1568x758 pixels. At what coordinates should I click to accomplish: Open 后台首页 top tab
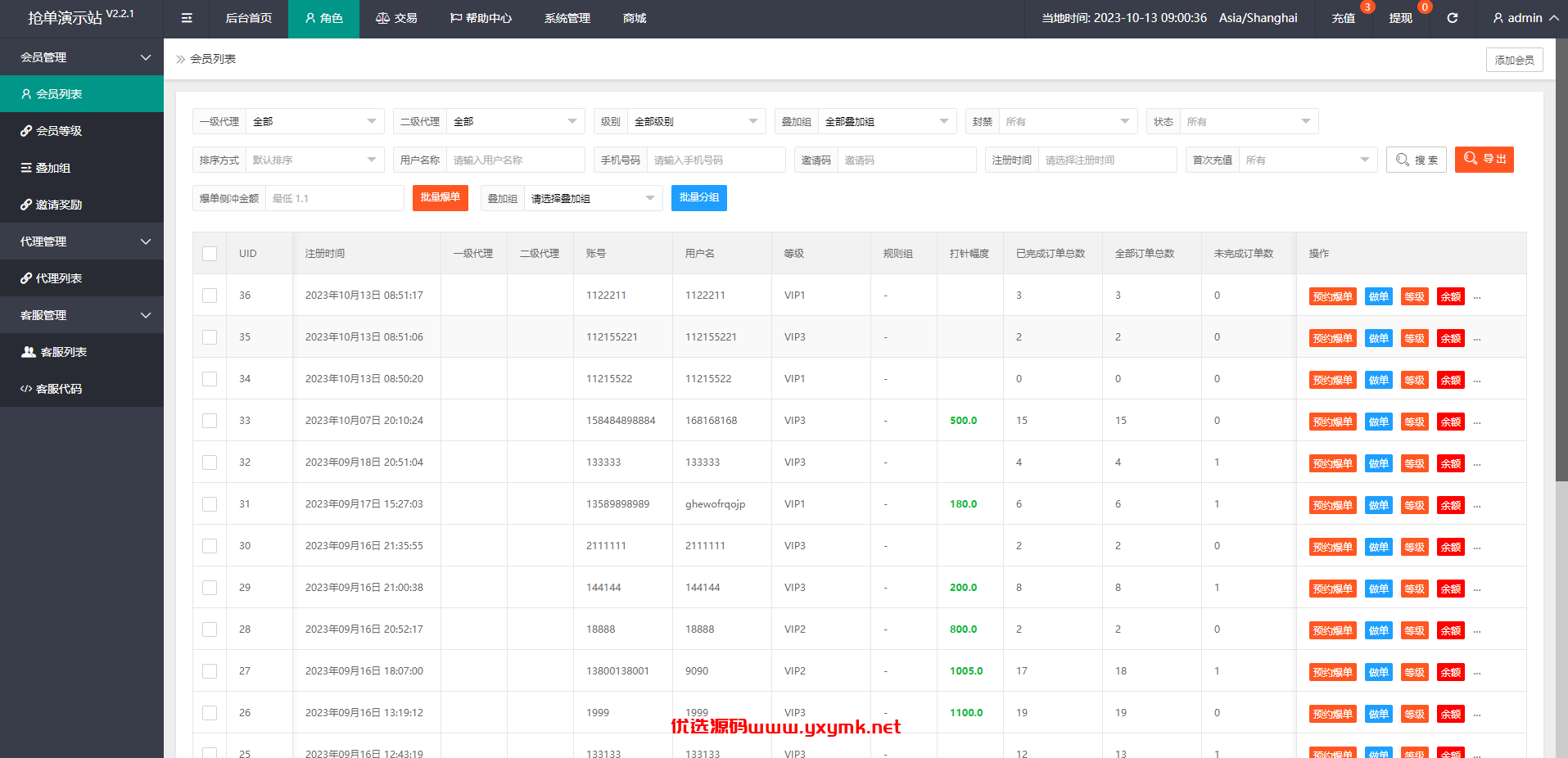pos(249,18)
